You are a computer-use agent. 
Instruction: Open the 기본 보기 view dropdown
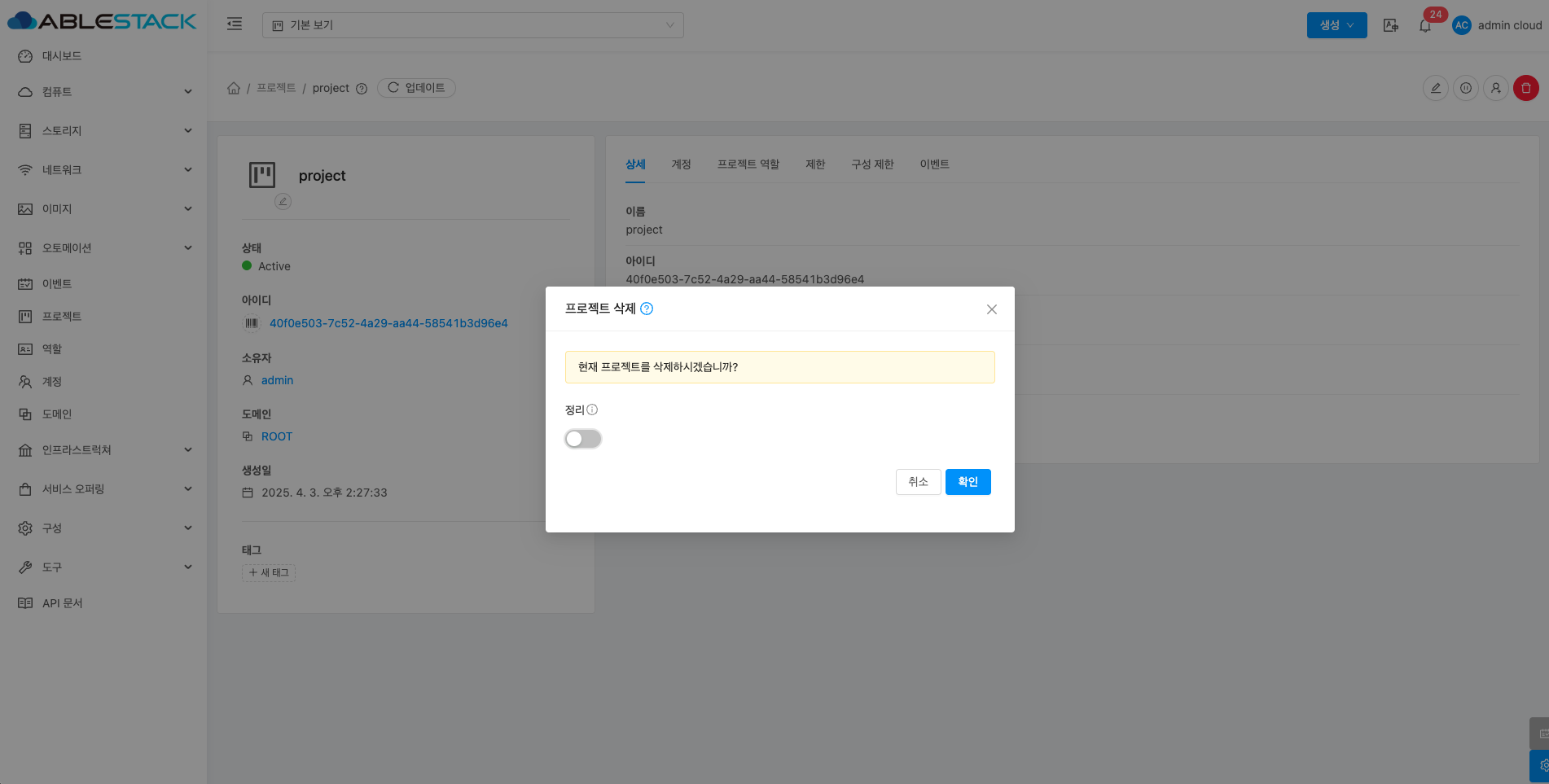click(x=472, y=25)
